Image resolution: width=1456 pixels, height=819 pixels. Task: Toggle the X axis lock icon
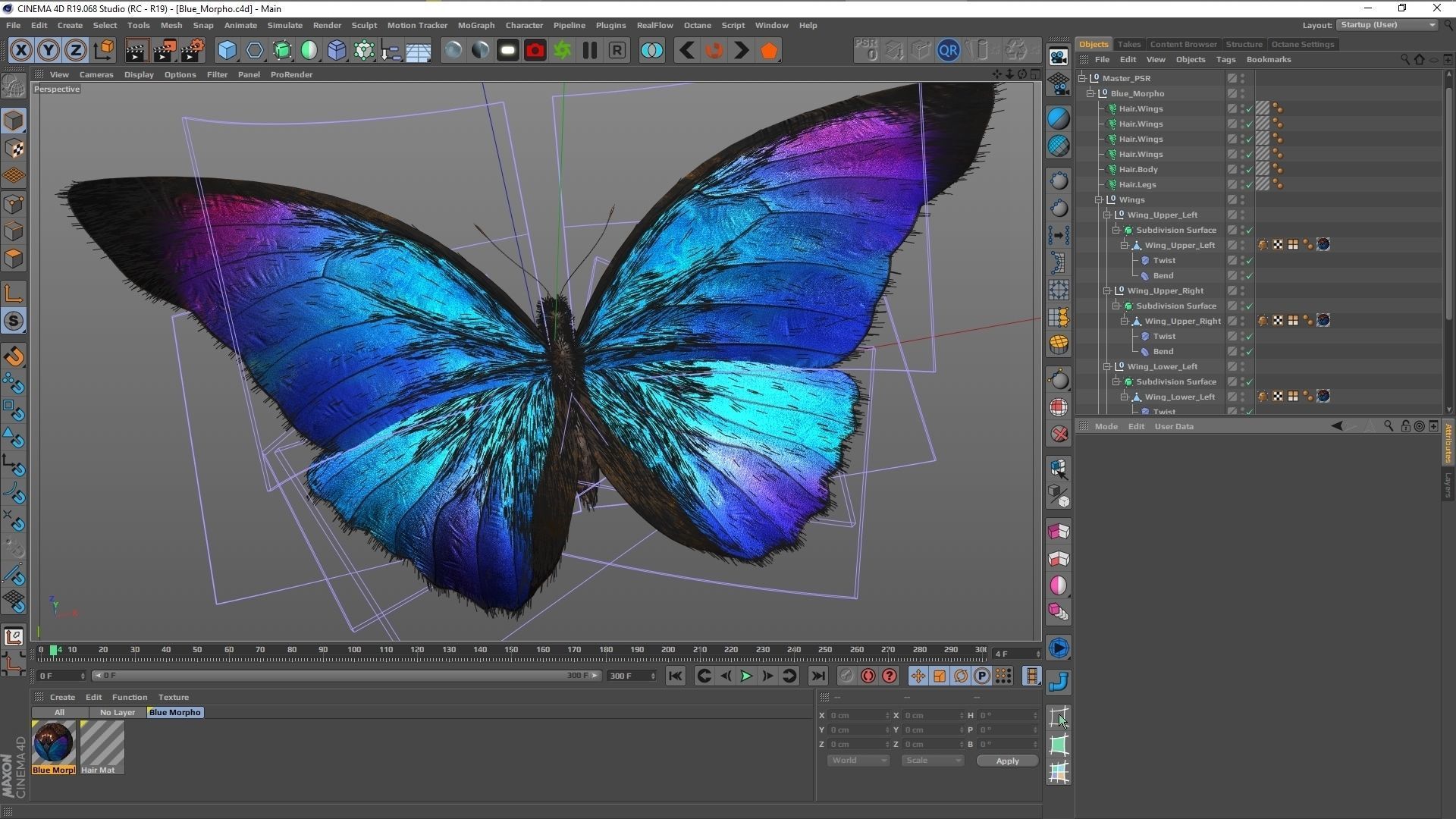pos(21,51)
